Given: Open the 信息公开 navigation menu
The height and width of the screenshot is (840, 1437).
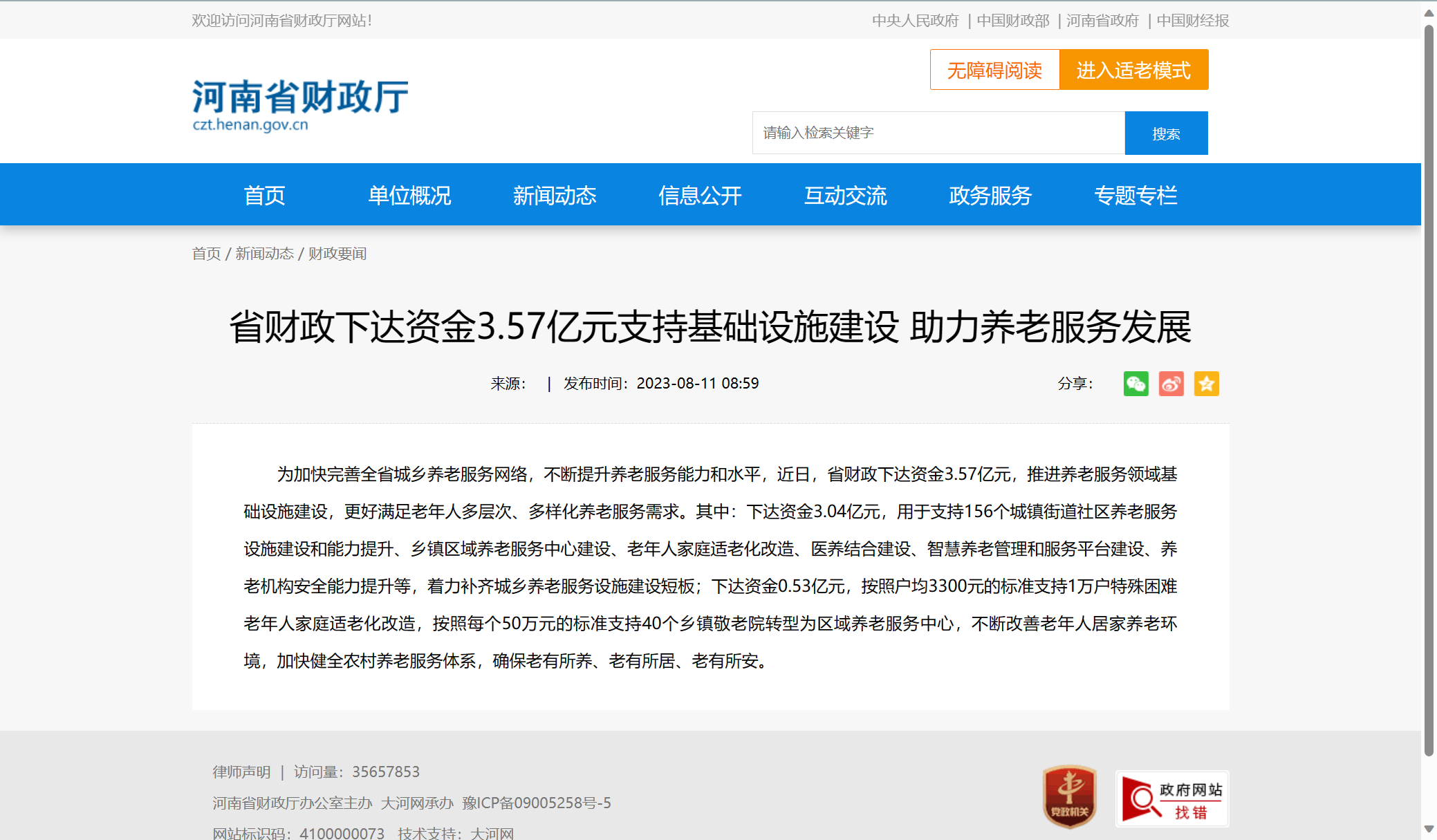Looking at the screenshot, I should (700, 196).
